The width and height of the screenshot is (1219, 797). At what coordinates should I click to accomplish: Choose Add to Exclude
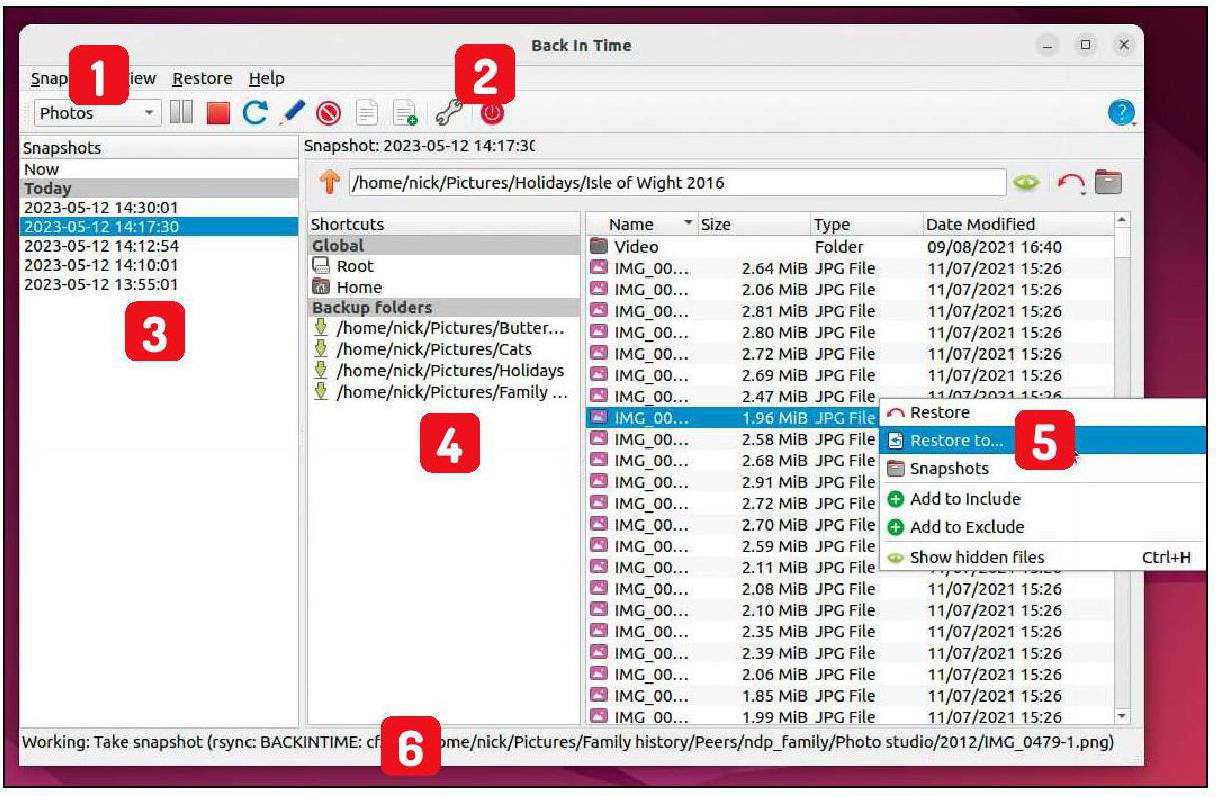[1042, 527]
